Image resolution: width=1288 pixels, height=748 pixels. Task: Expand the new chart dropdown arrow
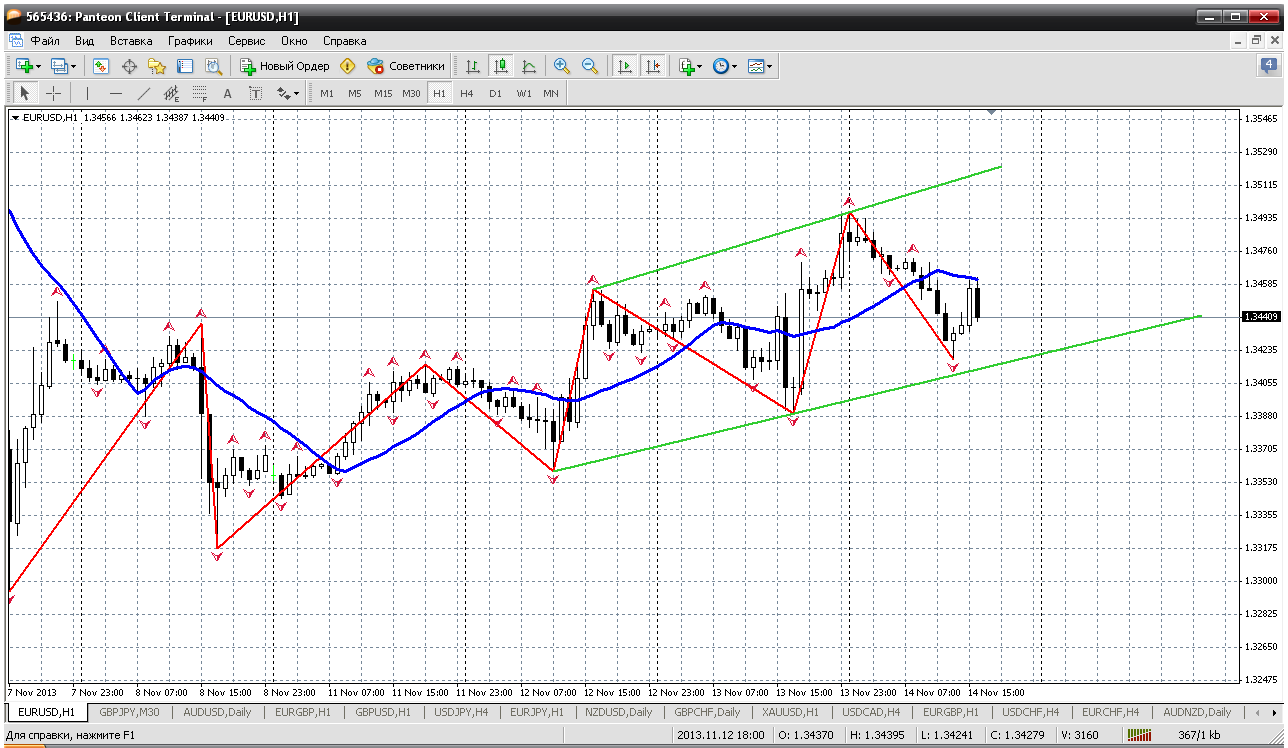tap(38, 66)
